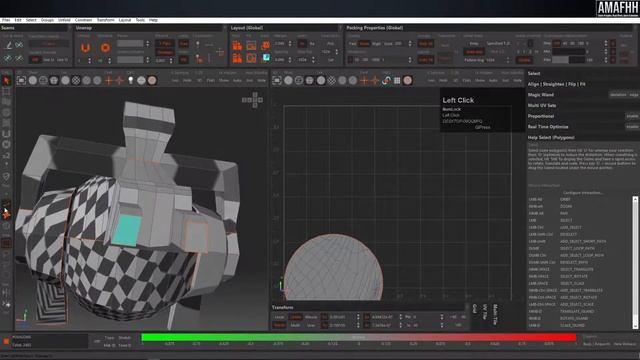Click the help shortcuts list scrollbar
The image size is (640, 360).
pos(635,262)
